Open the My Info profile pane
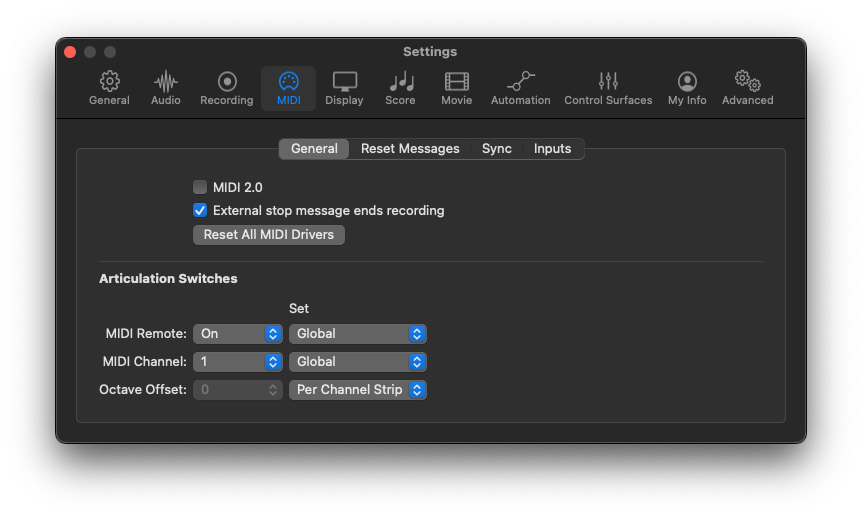862x517 pixels. [687, 88]
